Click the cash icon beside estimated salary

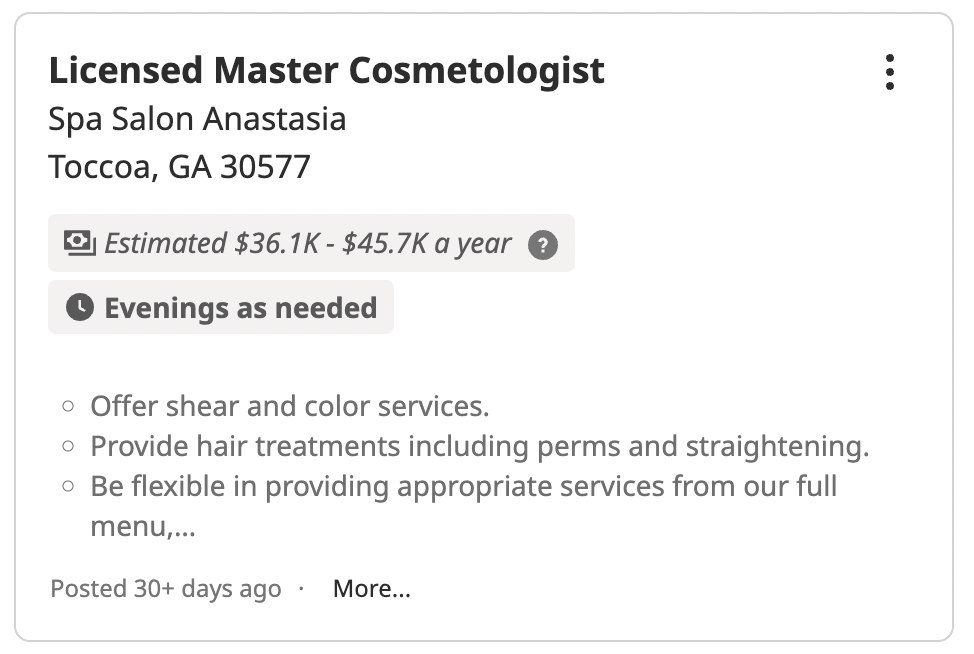(x=79, y=243)
